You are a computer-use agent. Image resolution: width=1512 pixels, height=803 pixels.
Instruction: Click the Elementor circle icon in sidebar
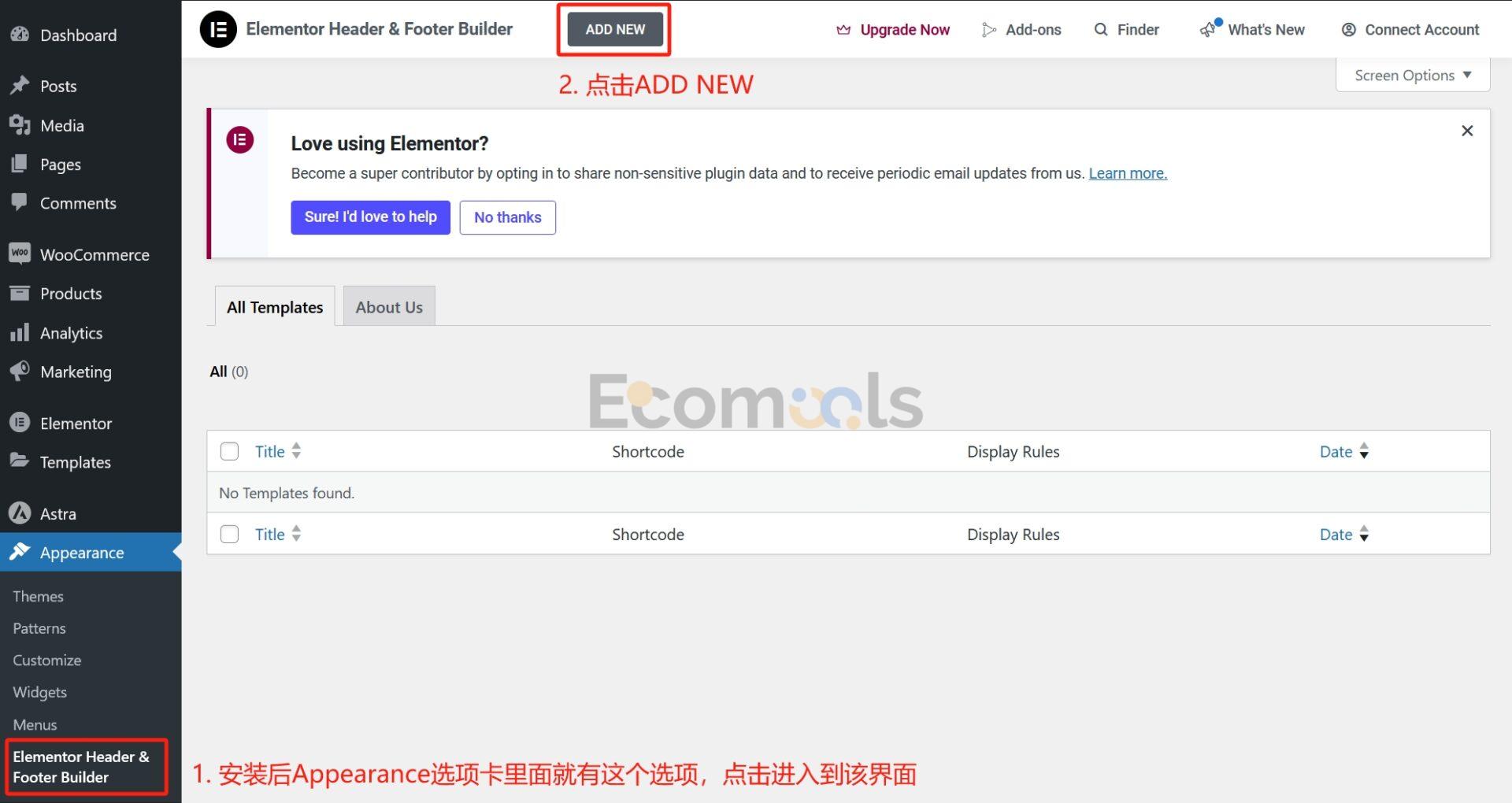point(20,423)
